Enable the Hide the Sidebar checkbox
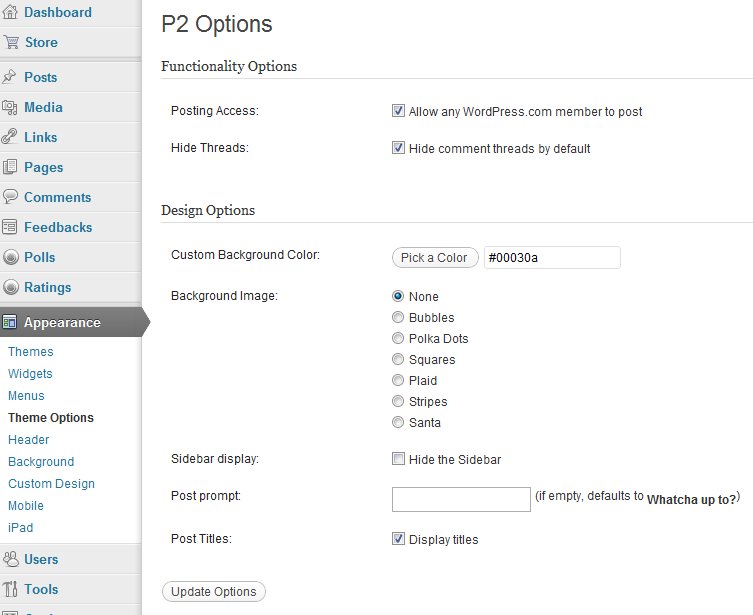This screenshot has height=615, width=753. pos(398,460)
